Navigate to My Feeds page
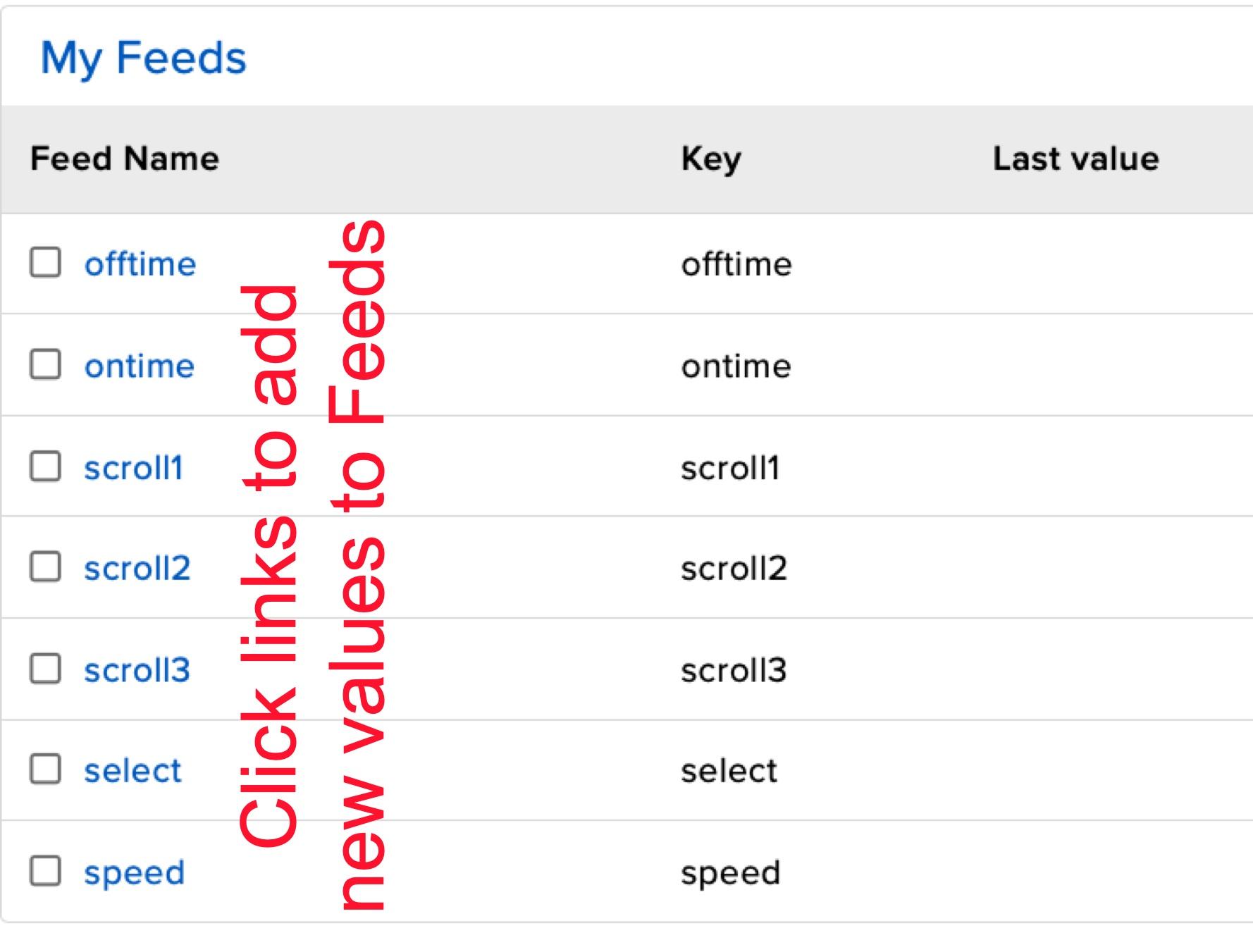The height and width of the screenshot is (952, 1253). pyautogui.click(x=144, y=59)
